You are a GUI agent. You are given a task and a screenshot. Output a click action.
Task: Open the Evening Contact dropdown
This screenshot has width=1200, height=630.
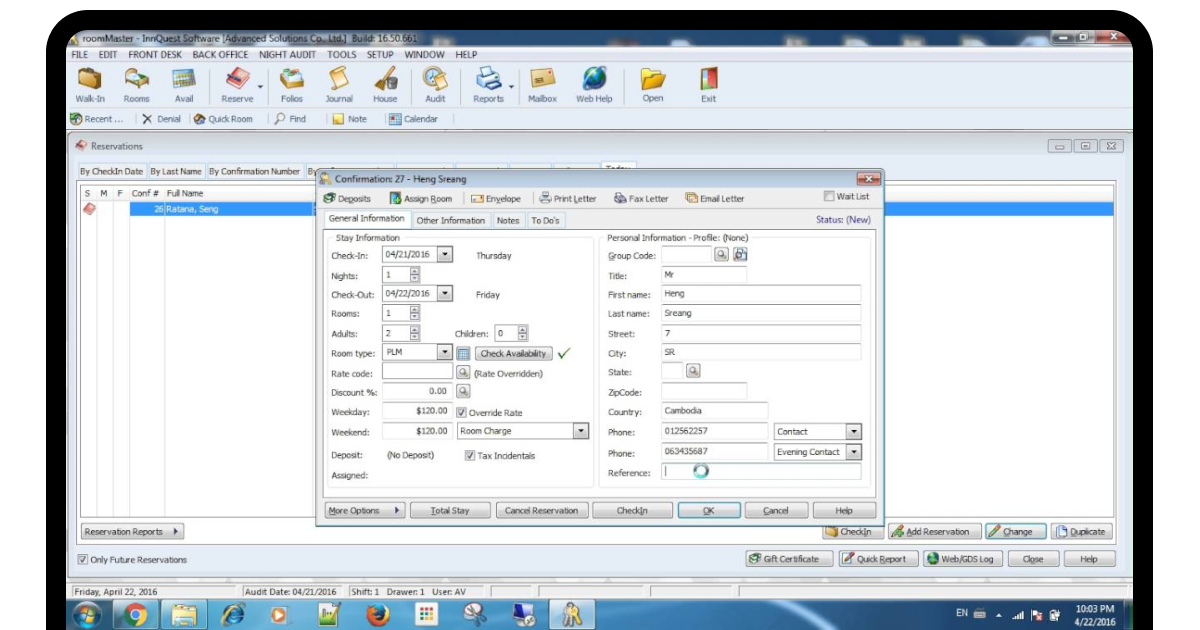click(853, 452)
